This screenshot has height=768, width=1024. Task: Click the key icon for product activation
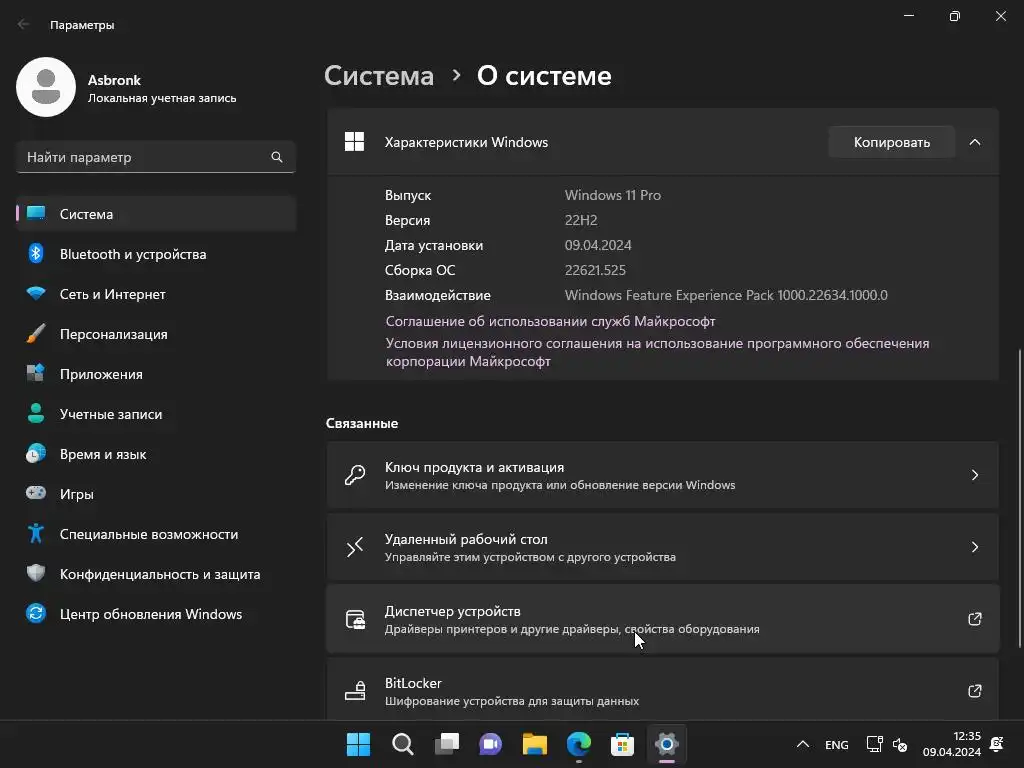coord(355,475)
